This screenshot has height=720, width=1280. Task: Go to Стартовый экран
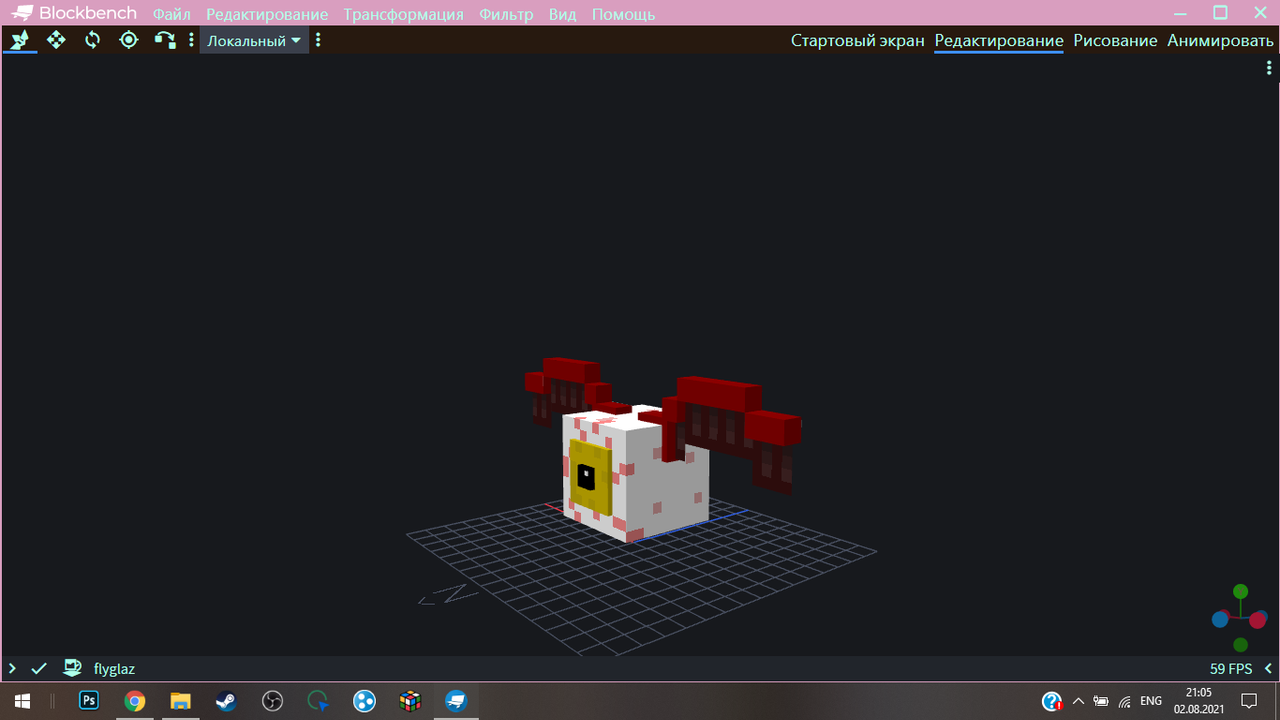point(857,41)
